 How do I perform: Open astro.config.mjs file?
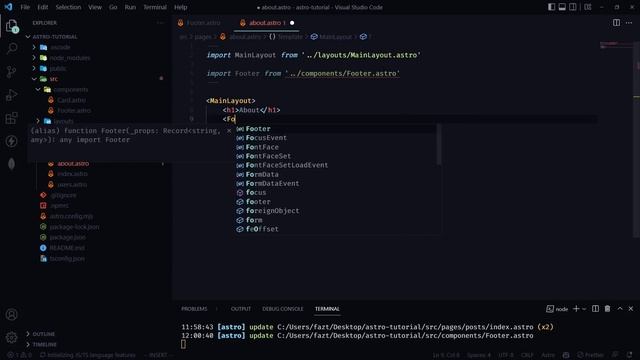coord(71,216)
